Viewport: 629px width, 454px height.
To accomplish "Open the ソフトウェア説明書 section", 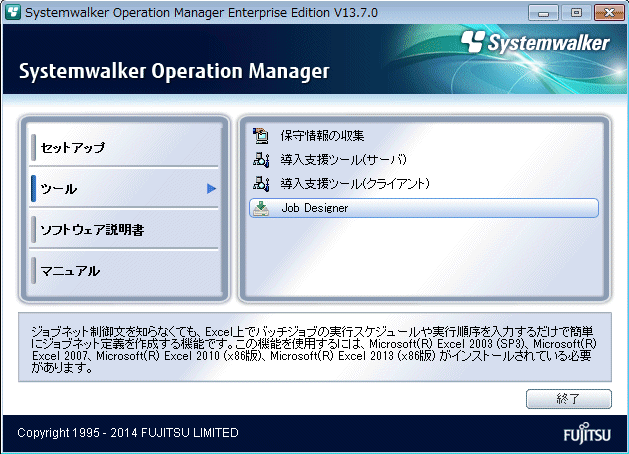I will click(125, 230).
